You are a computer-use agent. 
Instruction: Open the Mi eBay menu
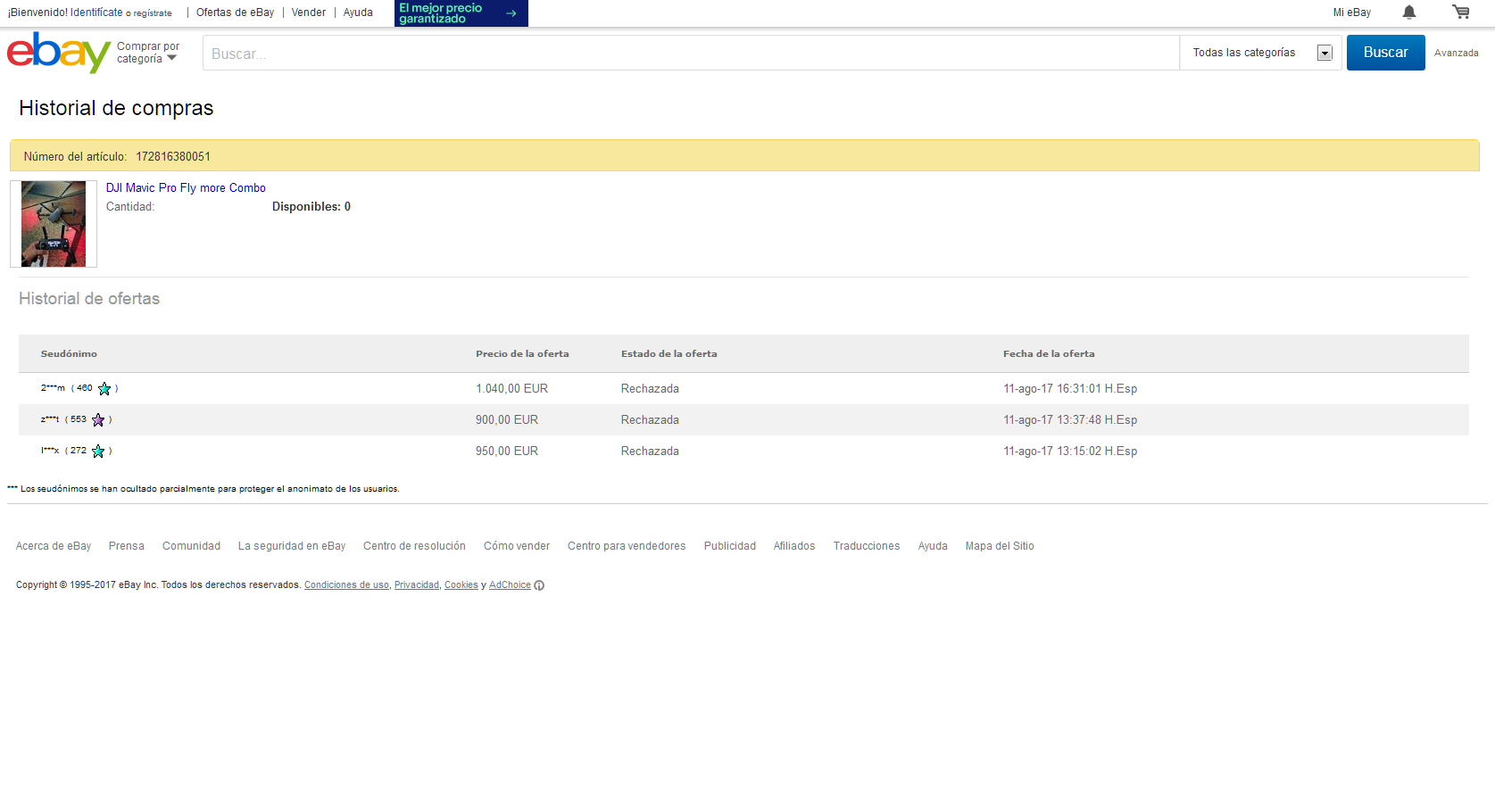1351,12
